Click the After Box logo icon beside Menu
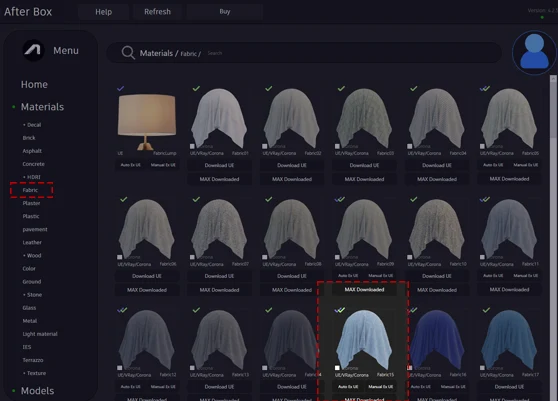Image resolution: width=558 pixels, height=401 pixels. [x=33, y=50]
